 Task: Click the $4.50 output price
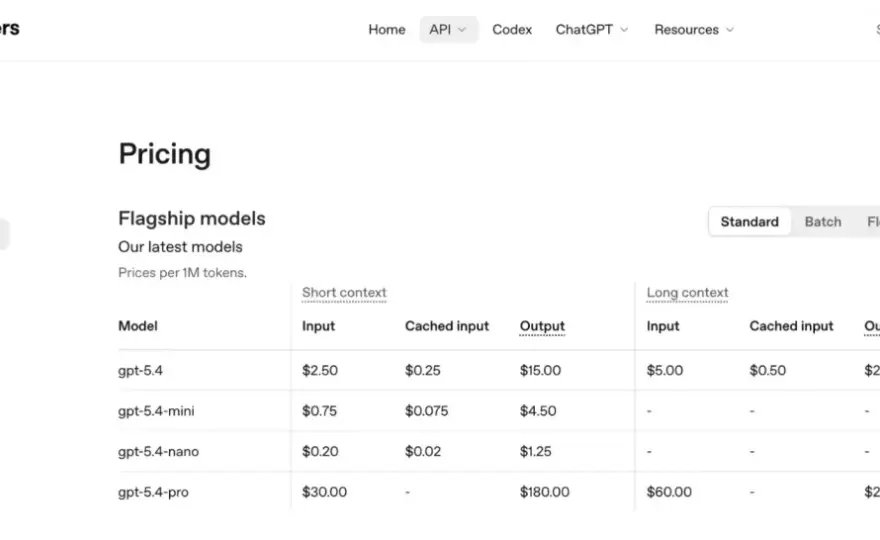(538, 411)
